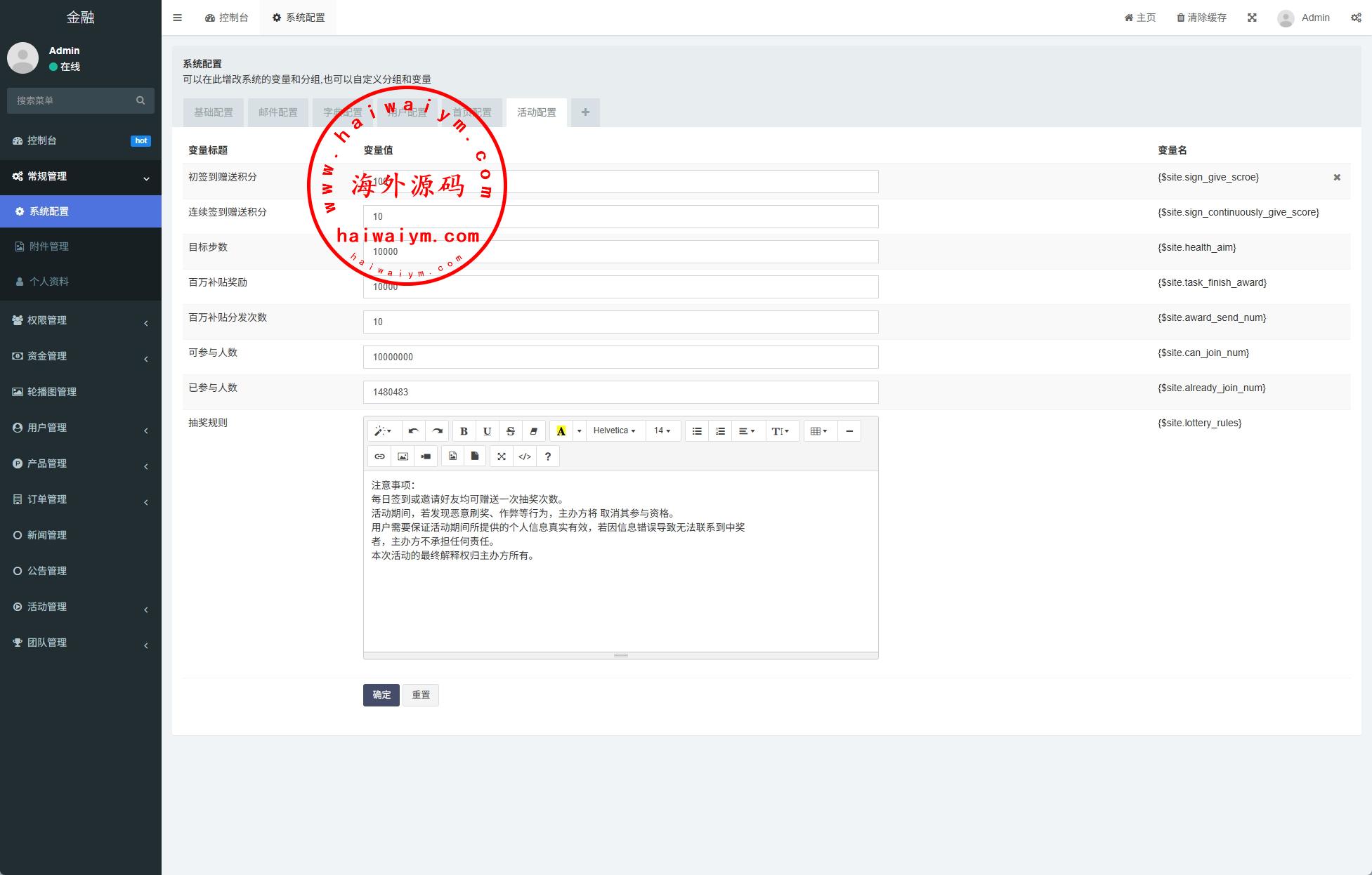Open the 公告管理 menu item
The image size is (1372, 875).
pyautogui.click(x=47, y=571)
